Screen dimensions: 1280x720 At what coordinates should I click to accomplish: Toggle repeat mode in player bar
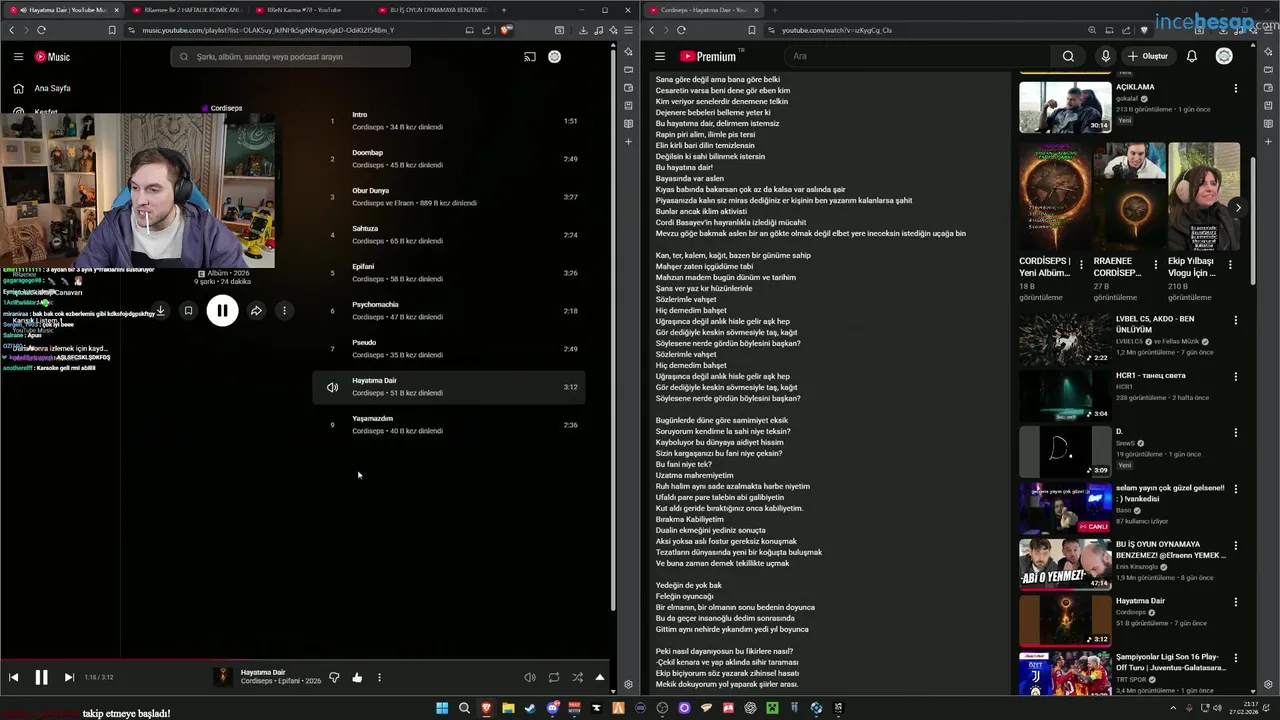[554, 677]
